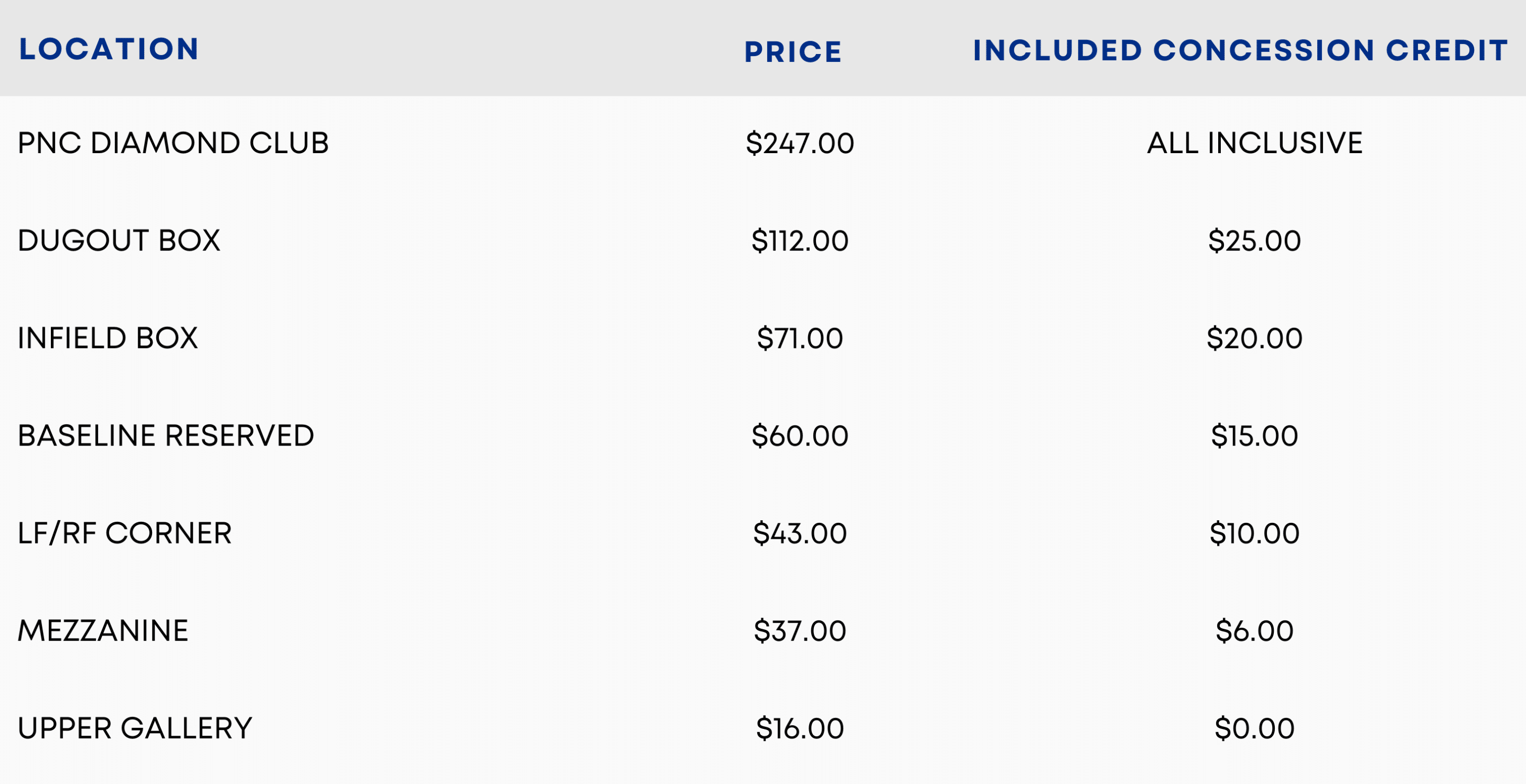
Task: Click the $247.00 price
Action: click(800, 144)
